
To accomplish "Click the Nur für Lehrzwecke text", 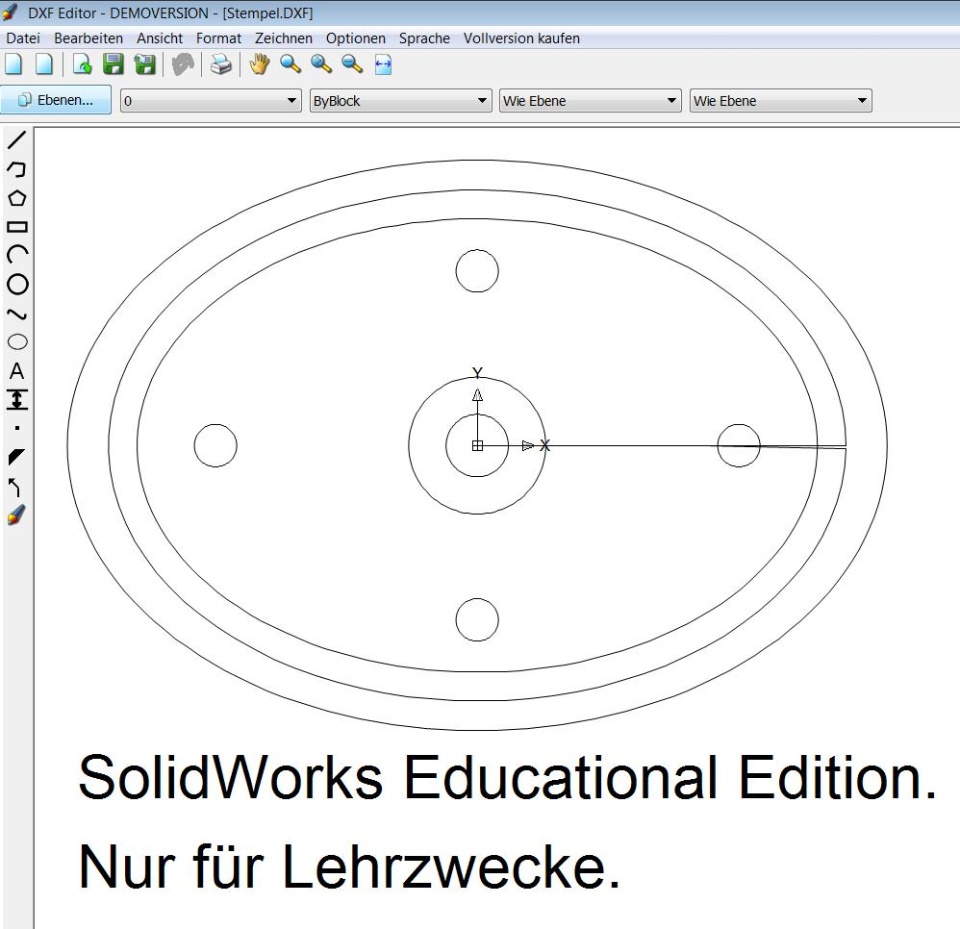I will 350,866.
